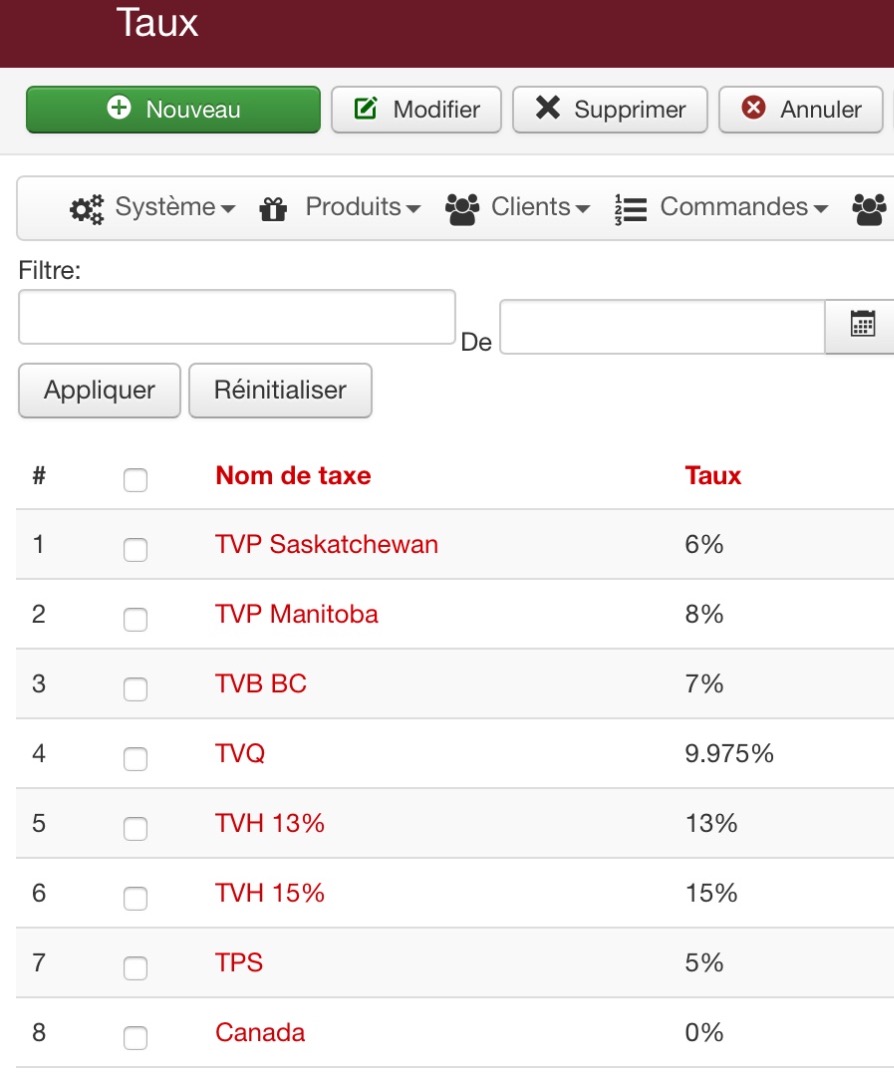This screenshot has height=1080, width=894.
Task: Select the TVQ row checkbox
Action: (135, 759)
